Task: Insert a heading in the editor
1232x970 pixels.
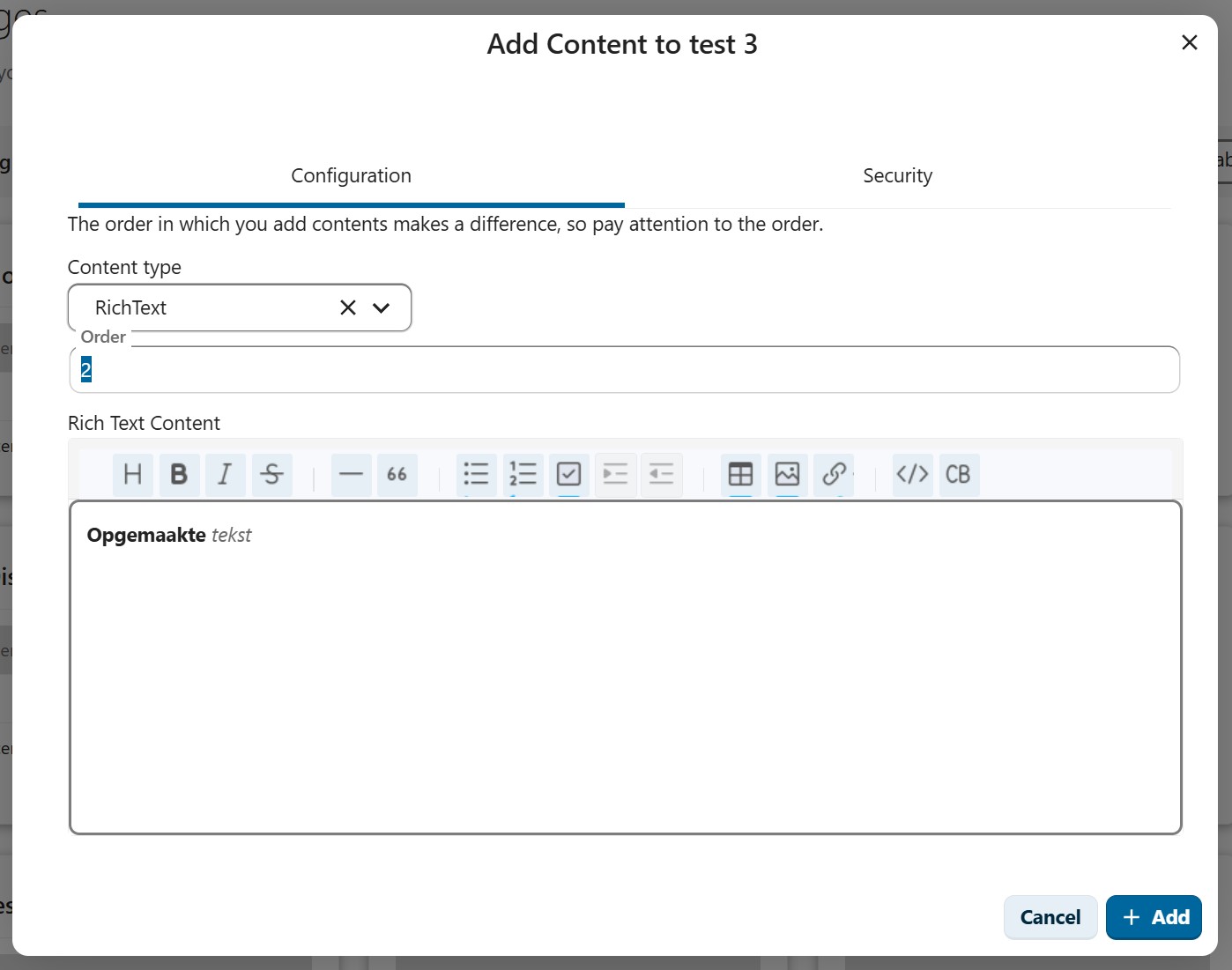Action: (132, 475)
